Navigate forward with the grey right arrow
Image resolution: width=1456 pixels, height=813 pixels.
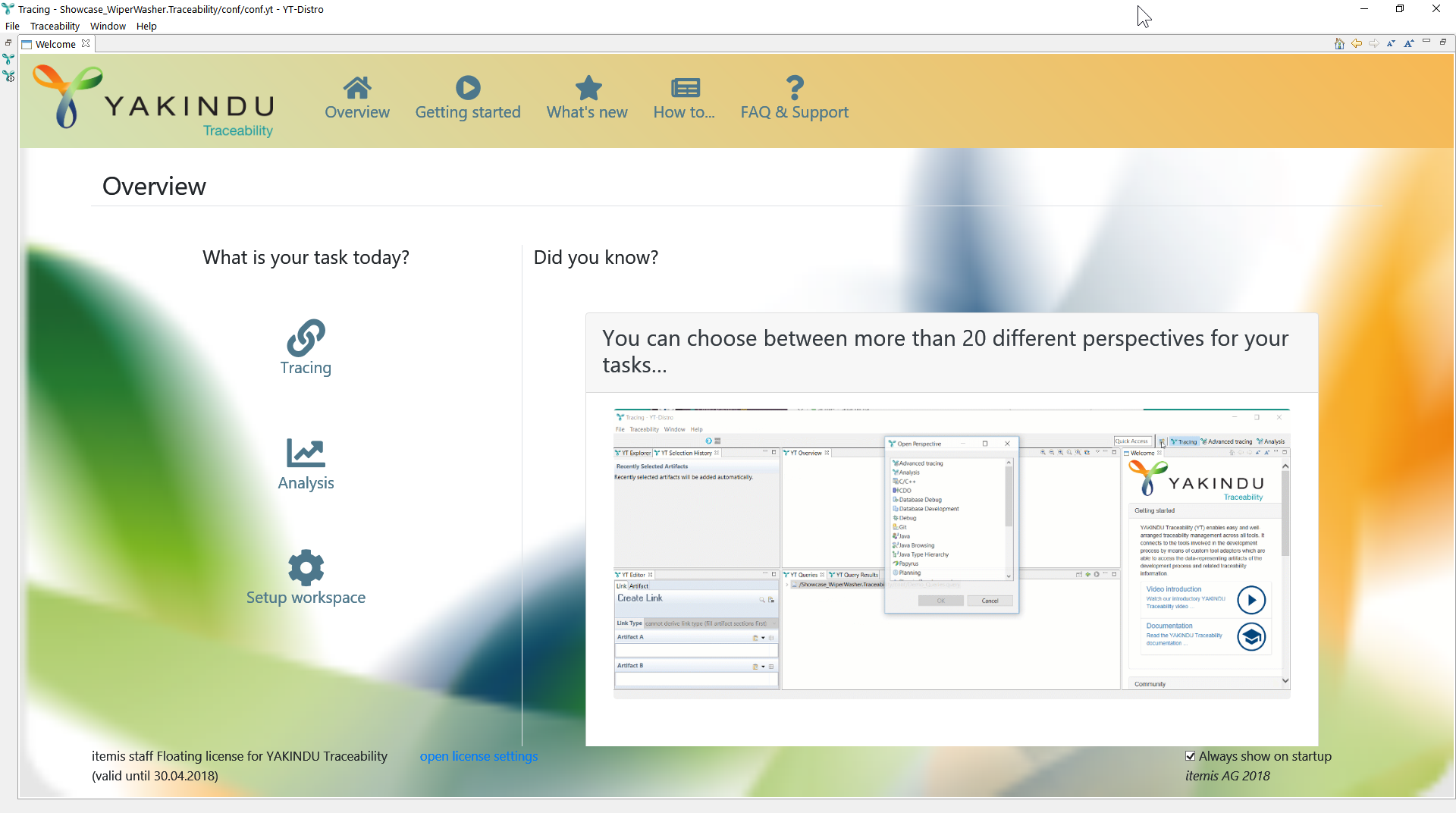coord(1373,43)
